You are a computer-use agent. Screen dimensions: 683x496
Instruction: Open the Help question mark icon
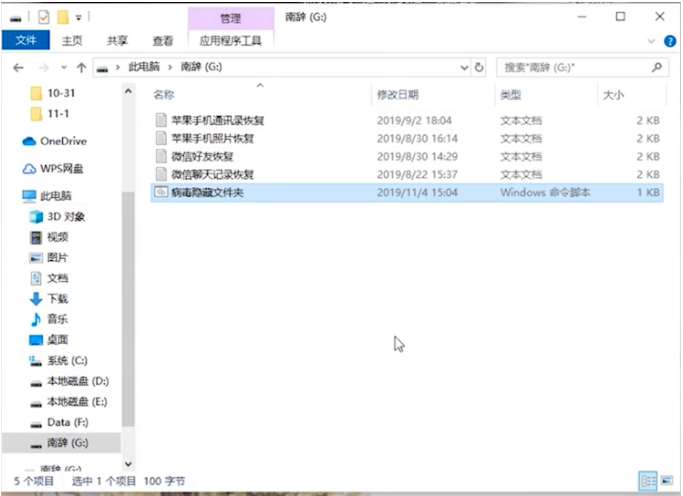pyautogui.click(x=671, y=41)
